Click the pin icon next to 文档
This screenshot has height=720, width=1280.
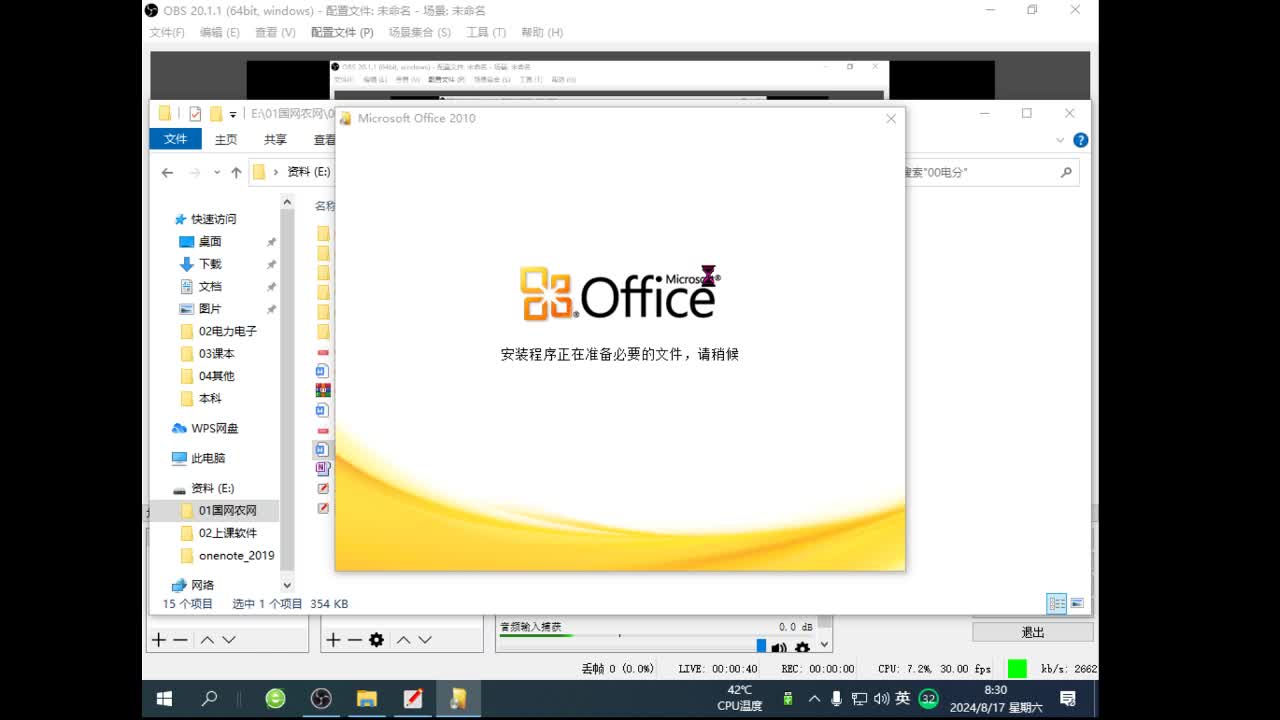tap(271, 287)
